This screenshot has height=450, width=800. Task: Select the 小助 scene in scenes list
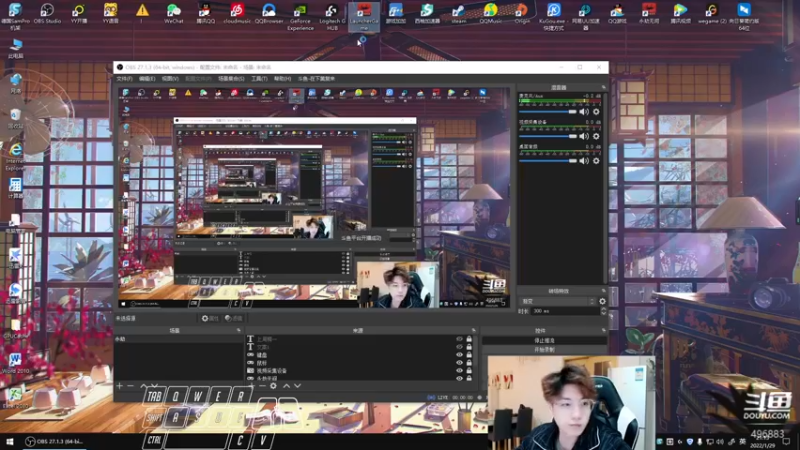click(x=179, y=339)
